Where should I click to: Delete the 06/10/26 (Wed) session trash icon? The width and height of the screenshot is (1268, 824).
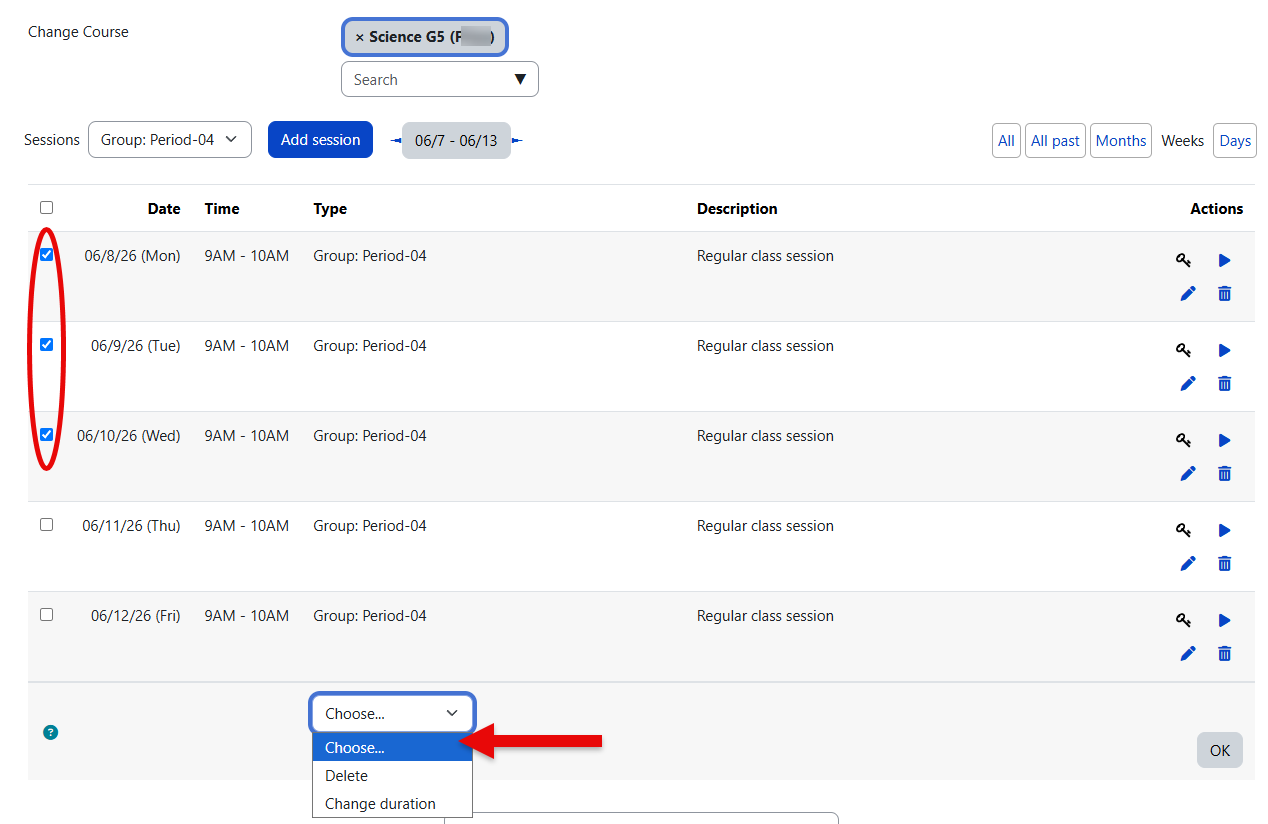1224,473
